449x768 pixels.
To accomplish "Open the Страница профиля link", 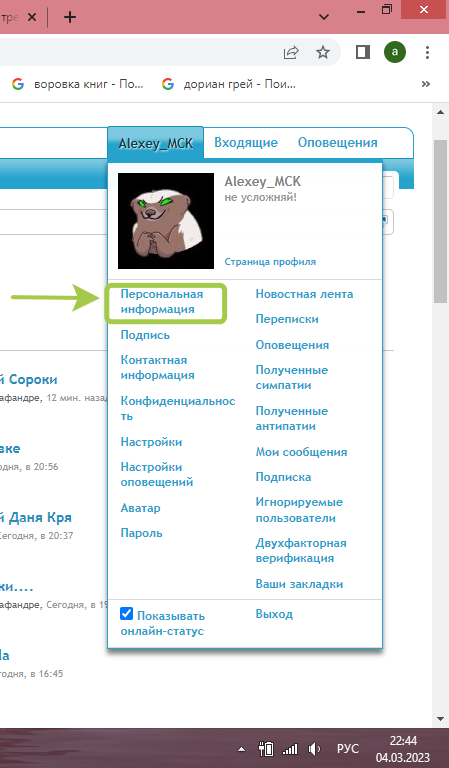I will click(270, 262).
